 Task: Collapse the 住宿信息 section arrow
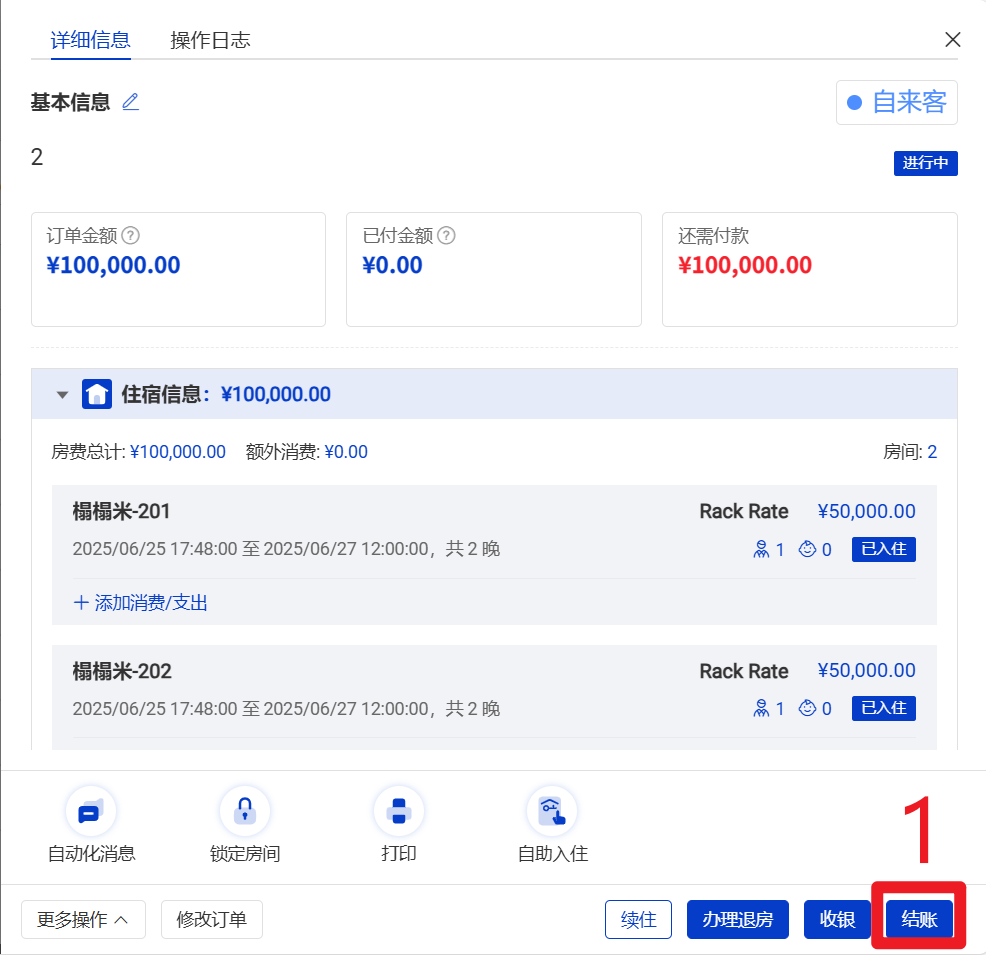tap(63, 395)
